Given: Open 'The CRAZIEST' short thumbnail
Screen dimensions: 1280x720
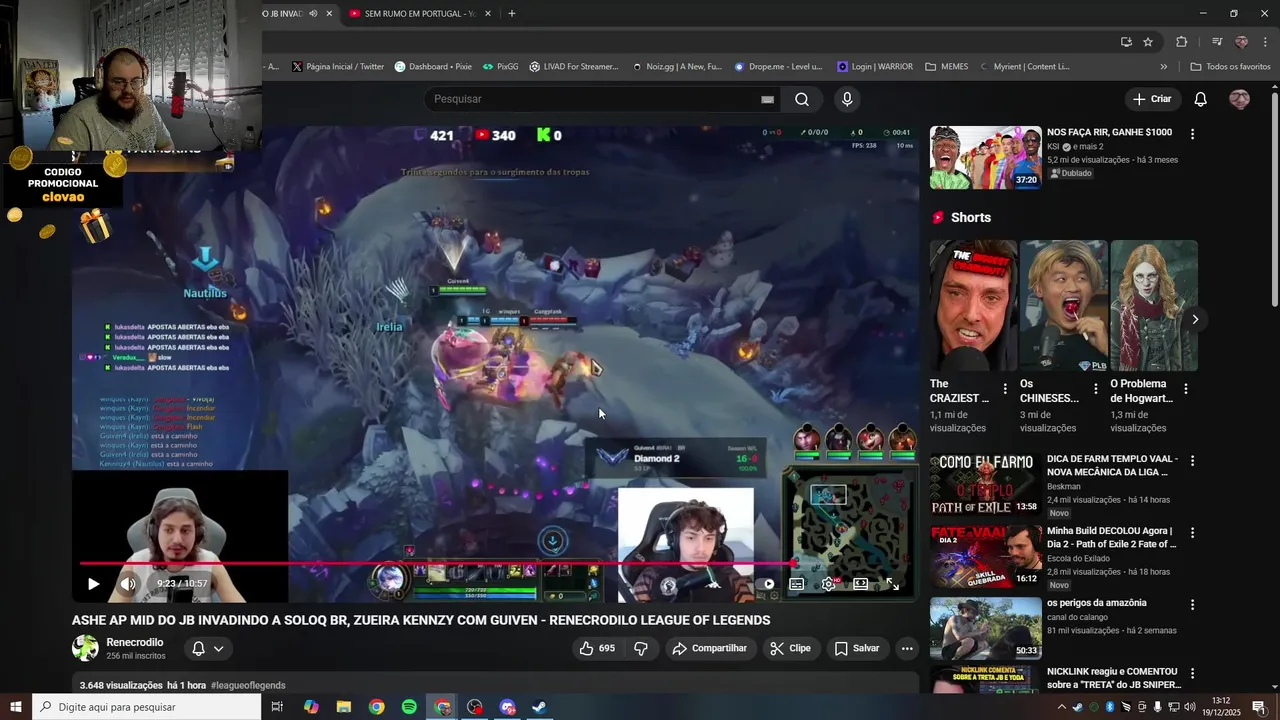Looking at the screenshot, I should click(x=973, y=306).
